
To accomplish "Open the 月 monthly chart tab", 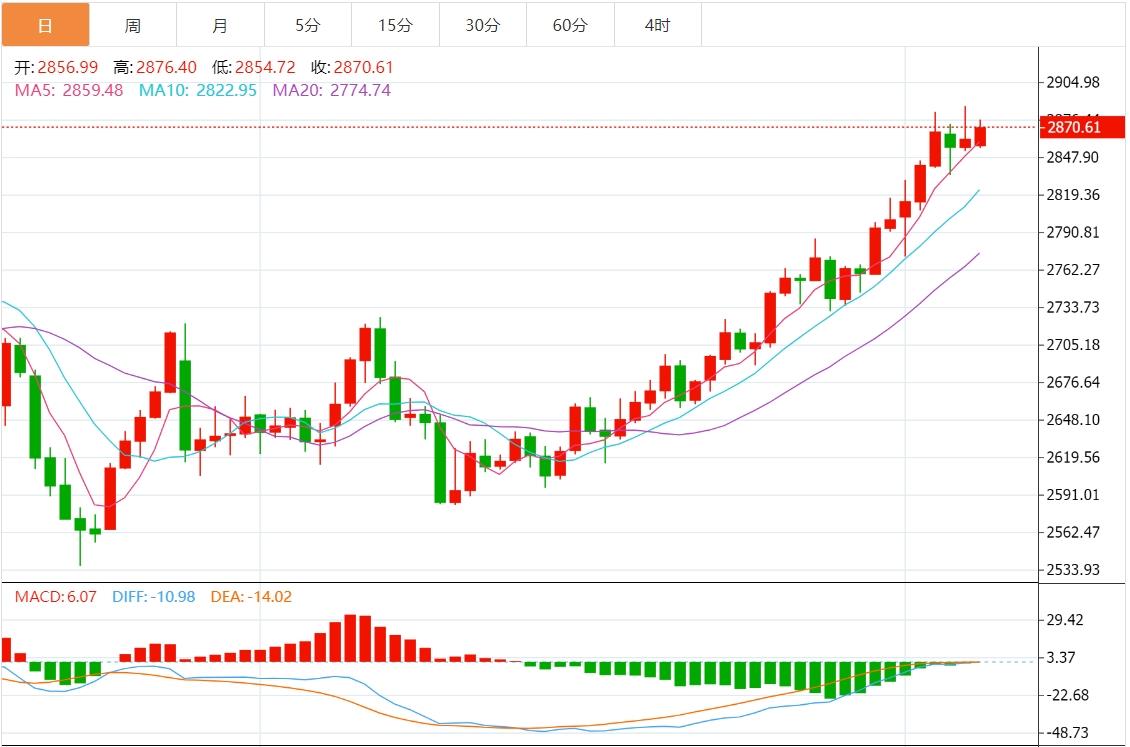I will pos(220,25).
